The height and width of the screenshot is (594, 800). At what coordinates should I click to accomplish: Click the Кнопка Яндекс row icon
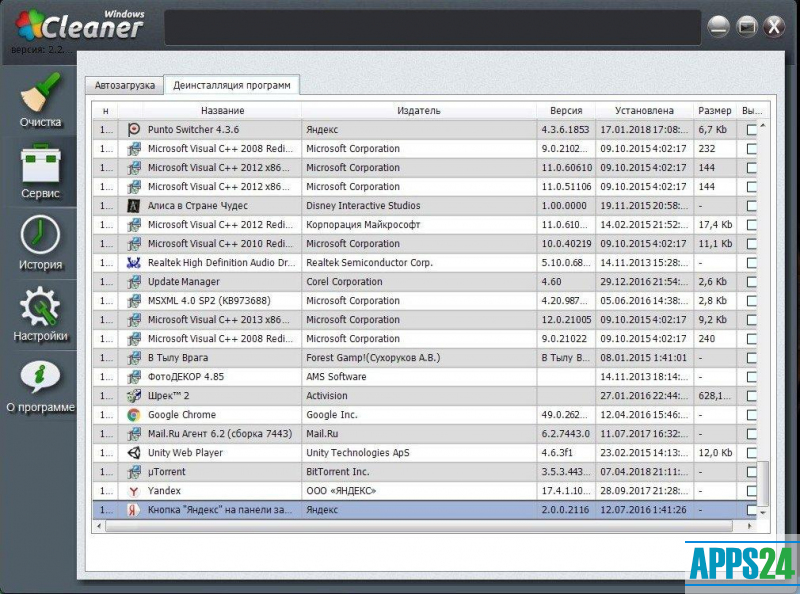(134, 510)
